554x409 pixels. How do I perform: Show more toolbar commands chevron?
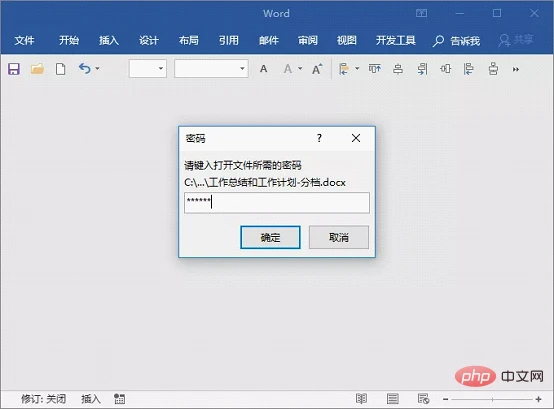click(x=516, y=69)
